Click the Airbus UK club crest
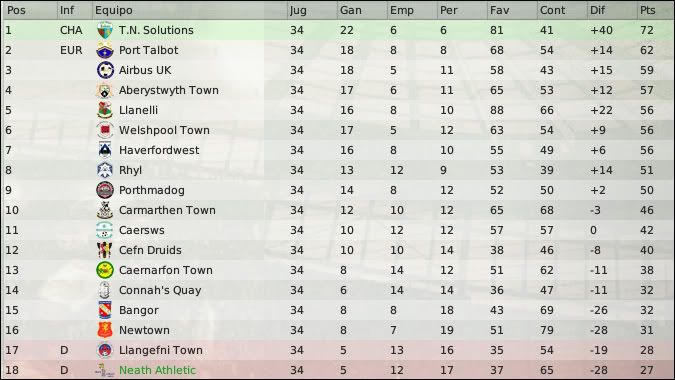 (x=105, y=70)
